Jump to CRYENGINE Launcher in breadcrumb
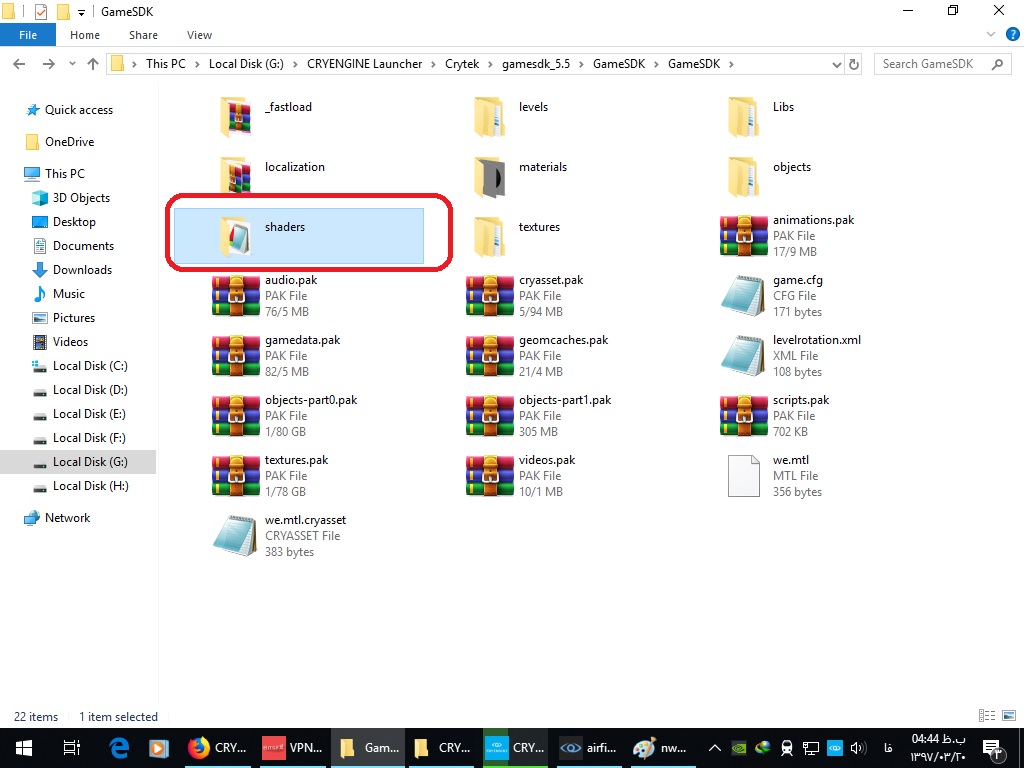 (x=365, y=64)
